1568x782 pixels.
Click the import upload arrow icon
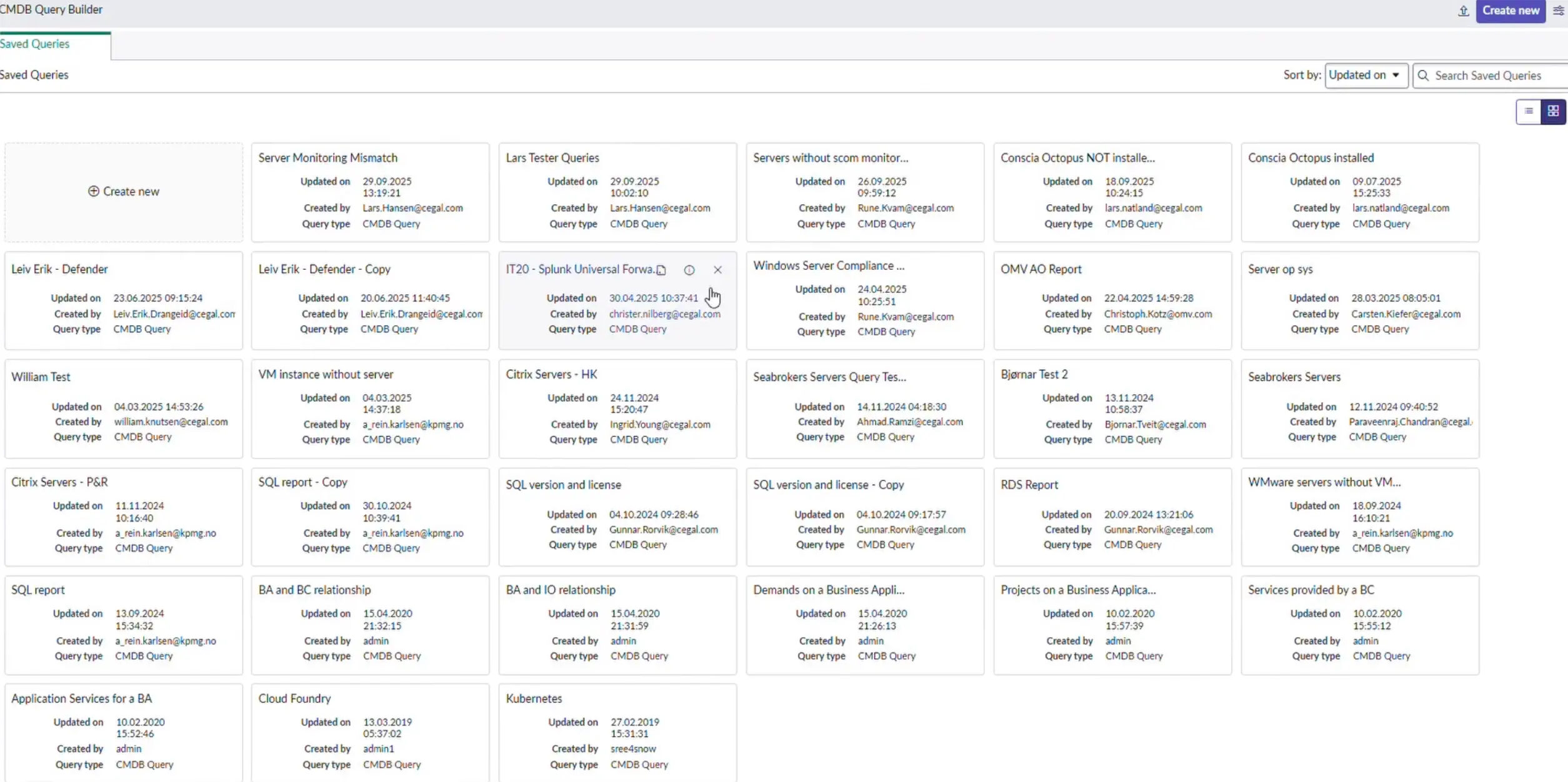tap(1463, 11)
